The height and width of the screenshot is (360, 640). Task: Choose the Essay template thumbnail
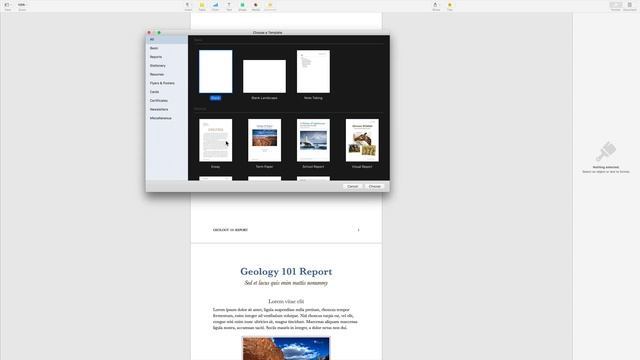click(x=216, y=140)
